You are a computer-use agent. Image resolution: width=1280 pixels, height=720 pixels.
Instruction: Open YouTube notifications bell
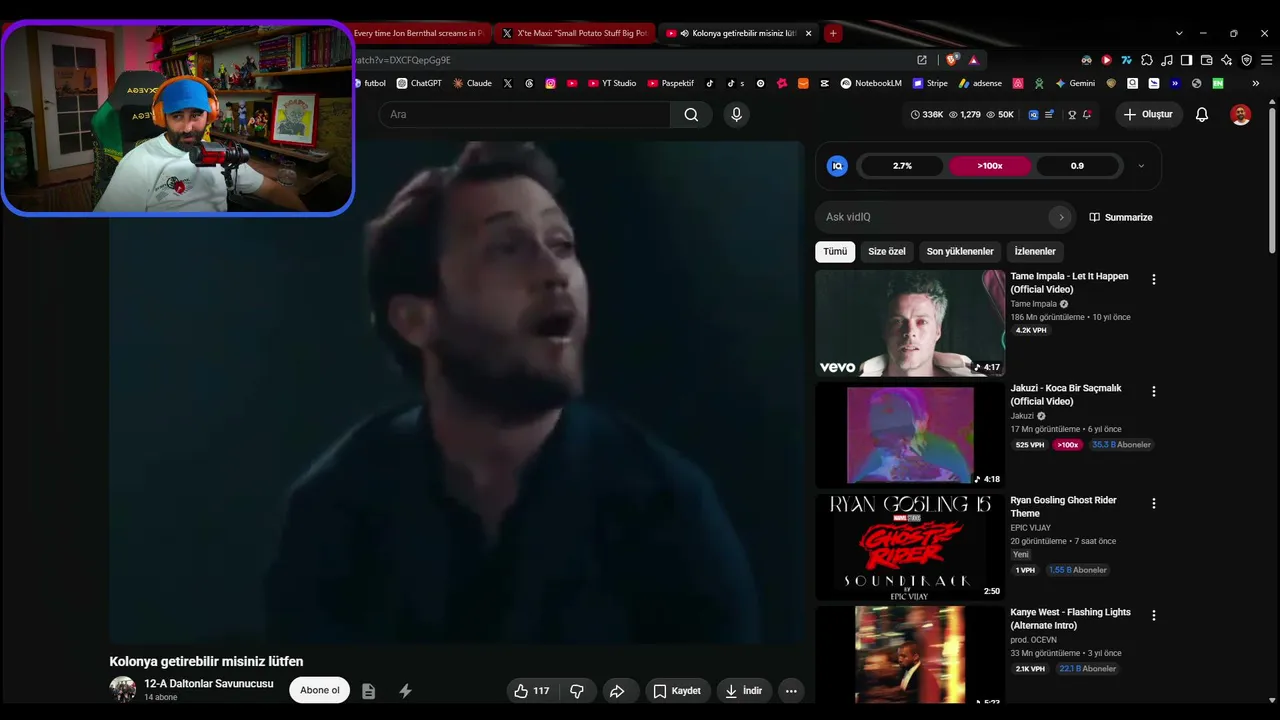click(x=1202, y=115)
